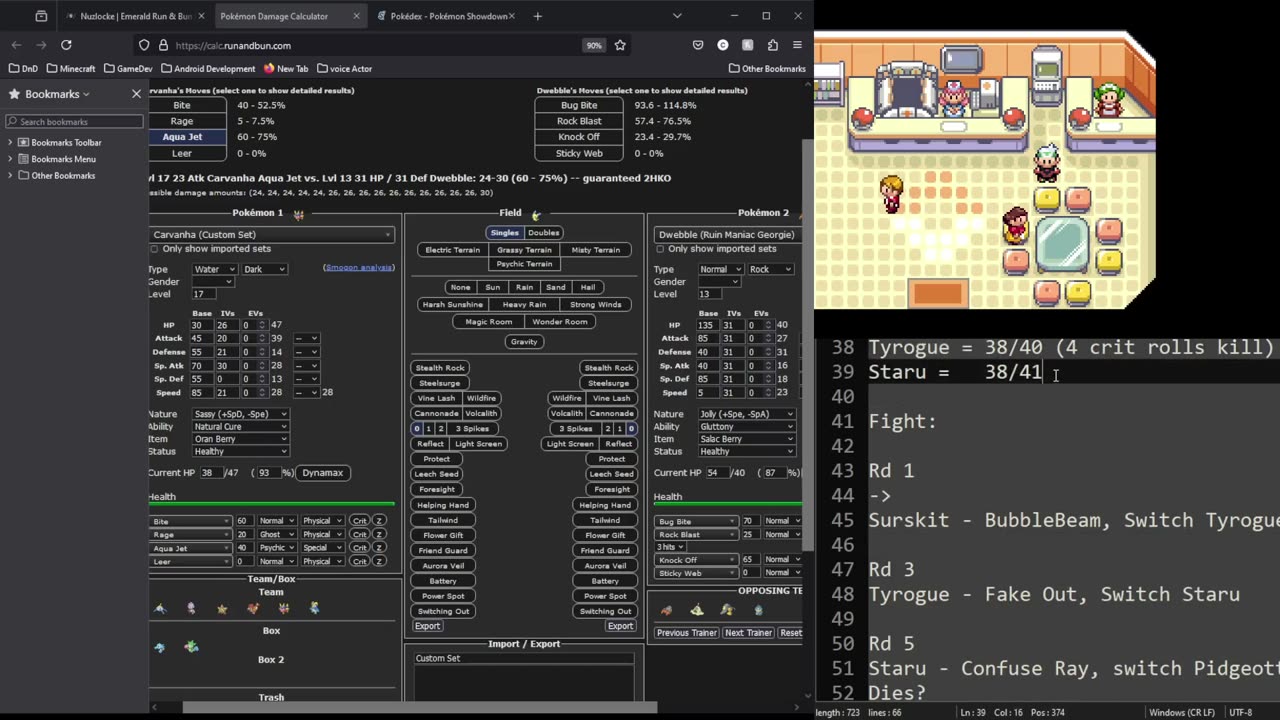The image size is (1280, 720).
Task: Open a new browser tab with plus
Action: [538, 16]
